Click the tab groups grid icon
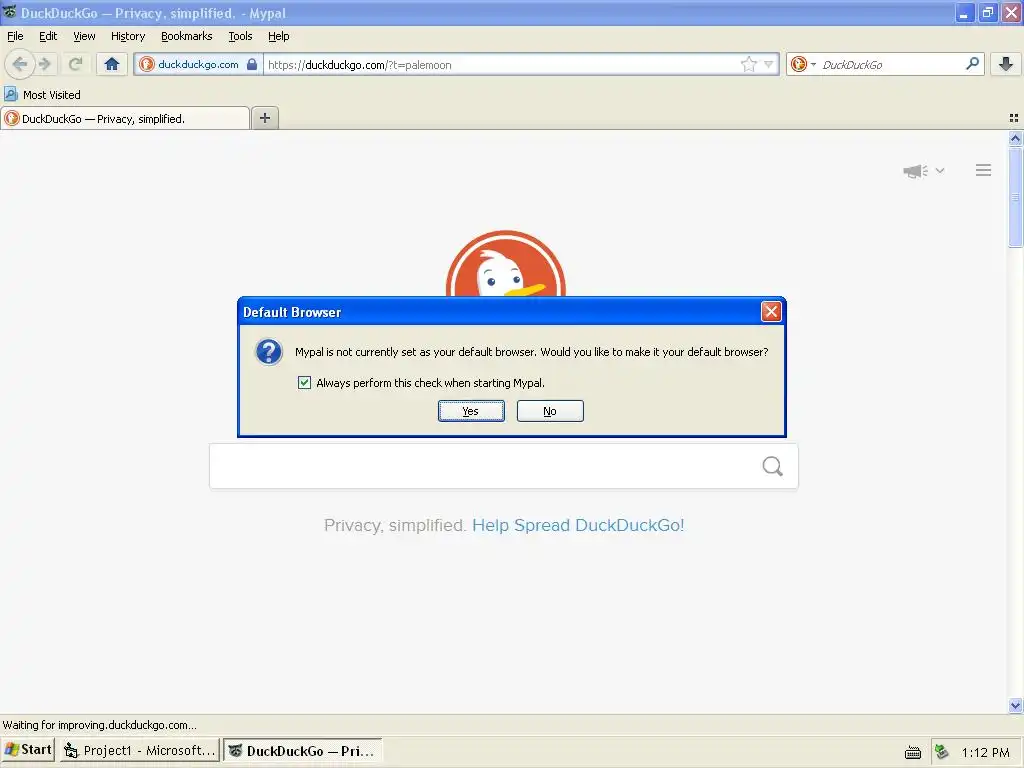The height and width of the screenshot is (768, 1024). coord(1014,118)
